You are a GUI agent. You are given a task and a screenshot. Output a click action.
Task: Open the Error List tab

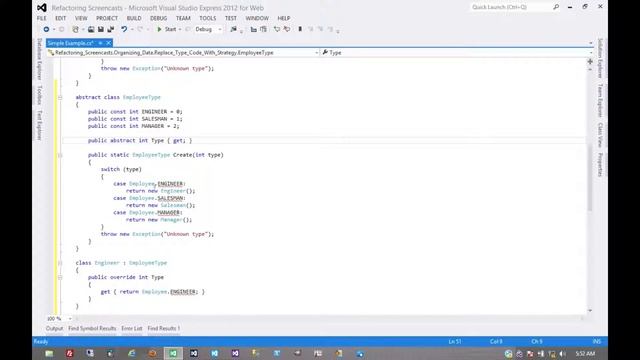(132, 329)
